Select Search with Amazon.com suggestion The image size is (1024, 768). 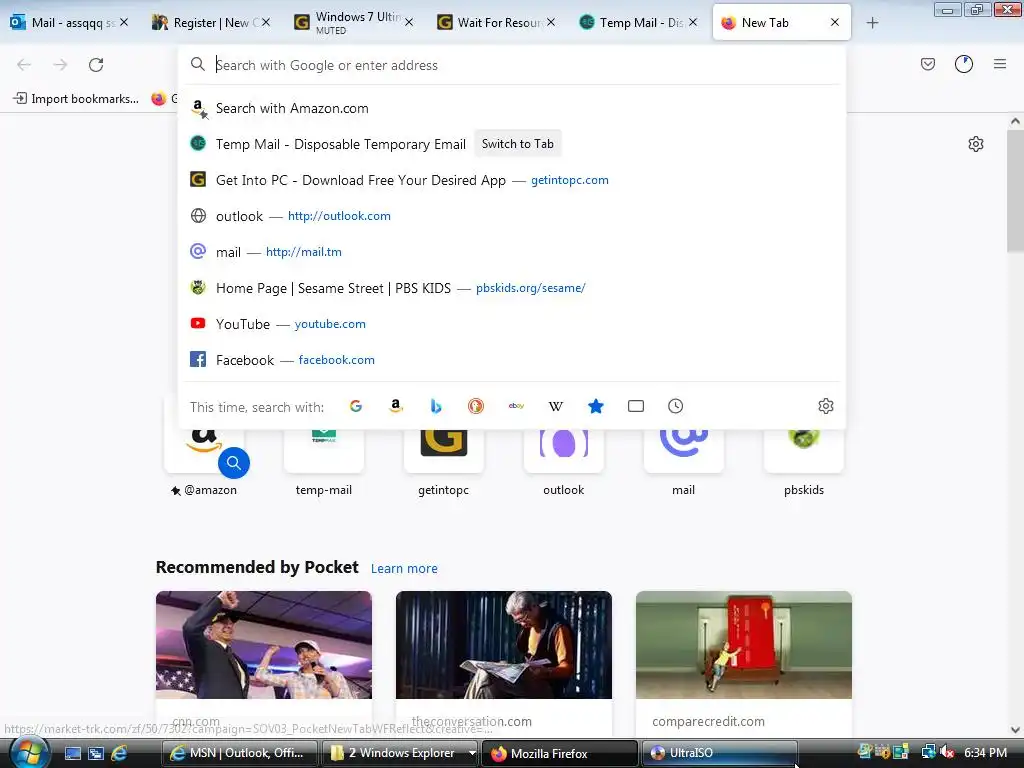(512, 108)
